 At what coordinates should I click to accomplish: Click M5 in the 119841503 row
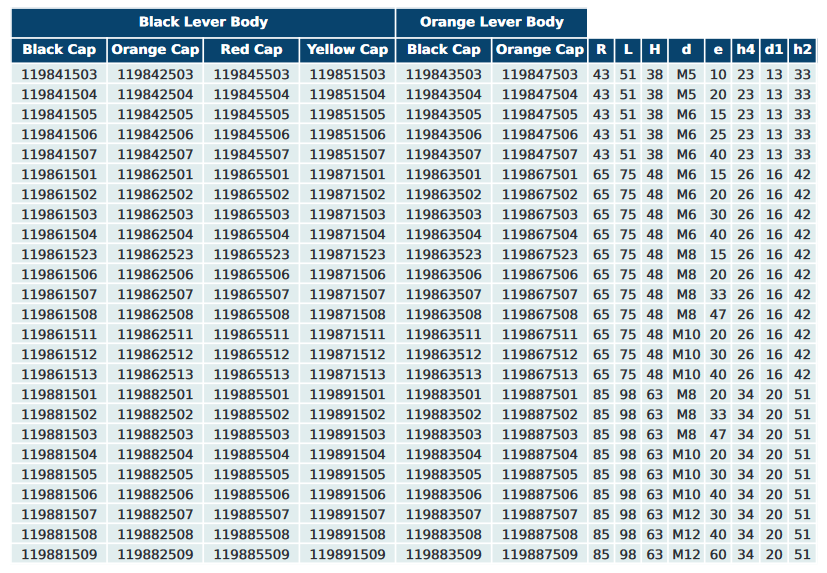[686, 74]
